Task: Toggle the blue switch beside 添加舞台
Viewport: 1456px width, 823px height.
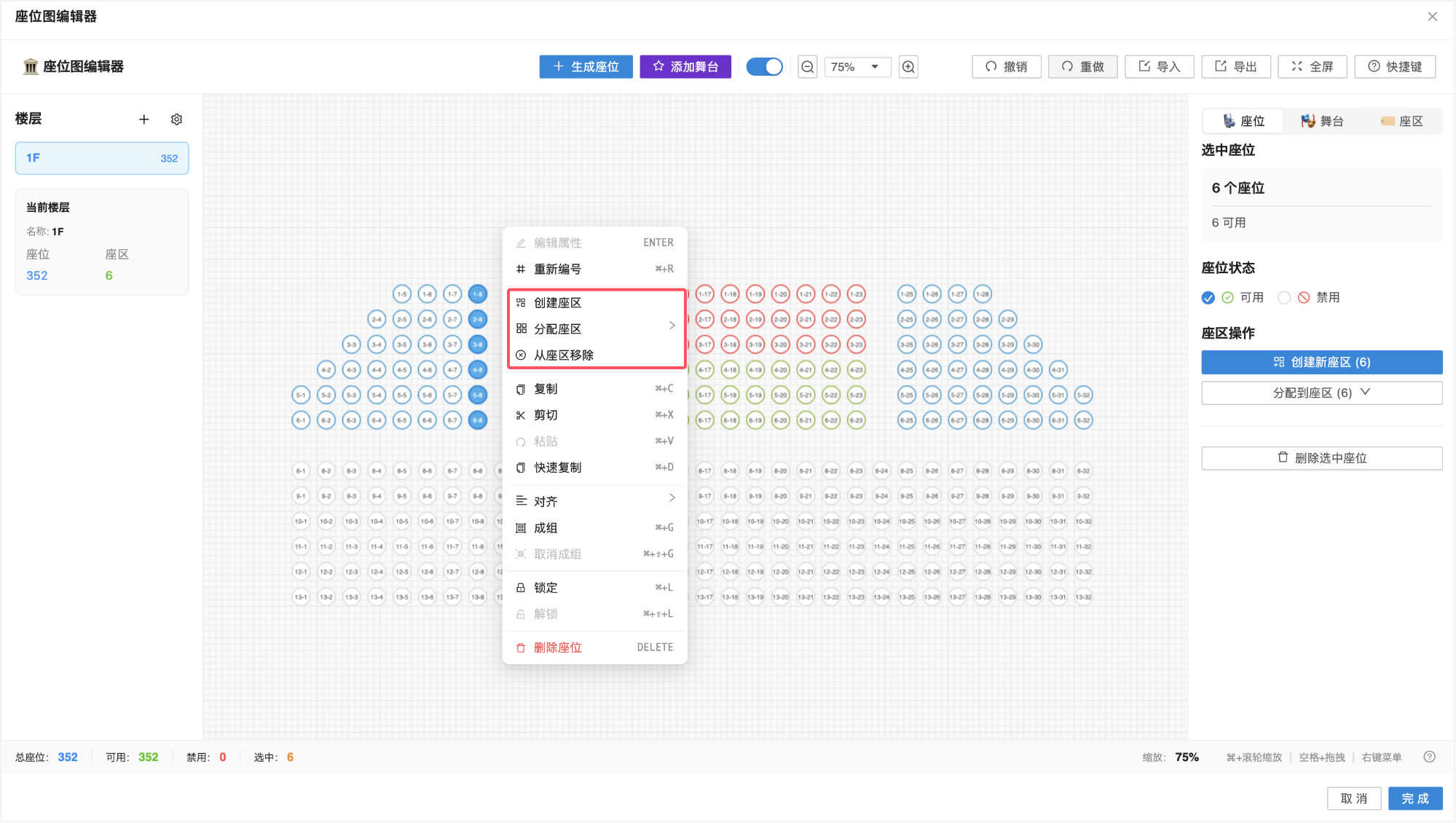Action: coord(764,67)
